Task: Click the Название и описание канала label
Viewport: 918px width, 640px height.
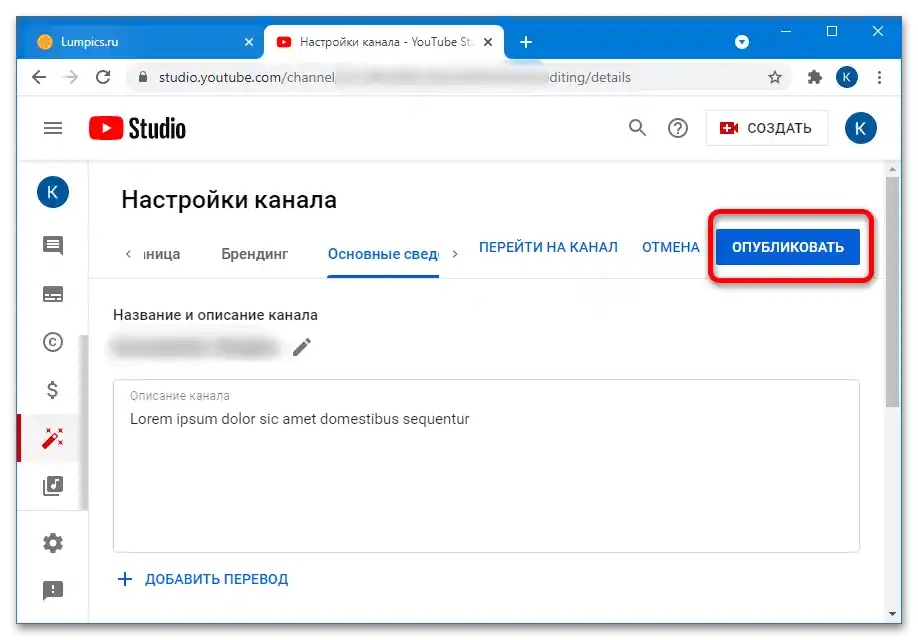Action: point(215,315)
